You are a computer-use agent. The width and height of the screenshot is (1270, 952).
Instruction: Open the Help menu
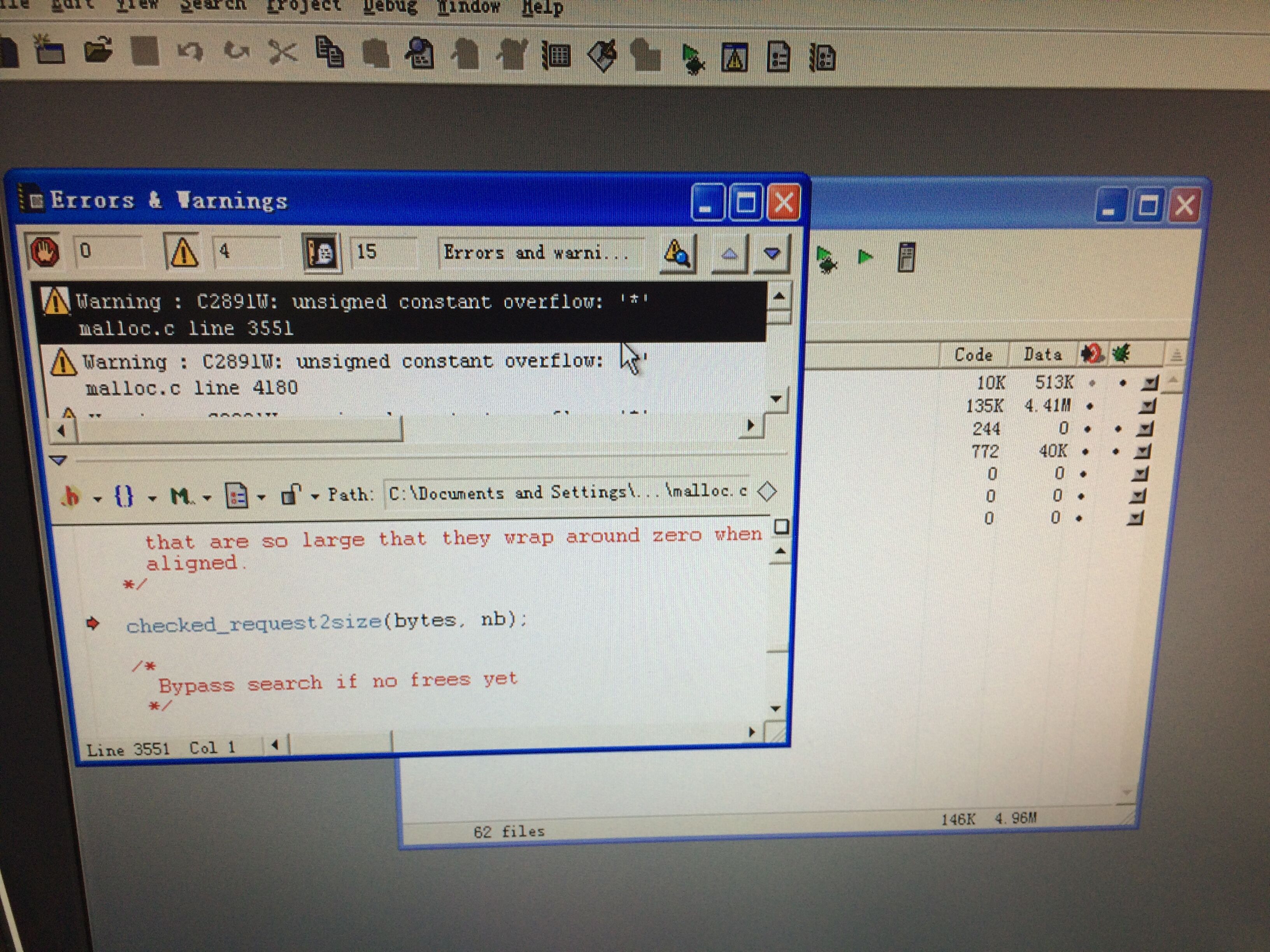coord(542,9)
